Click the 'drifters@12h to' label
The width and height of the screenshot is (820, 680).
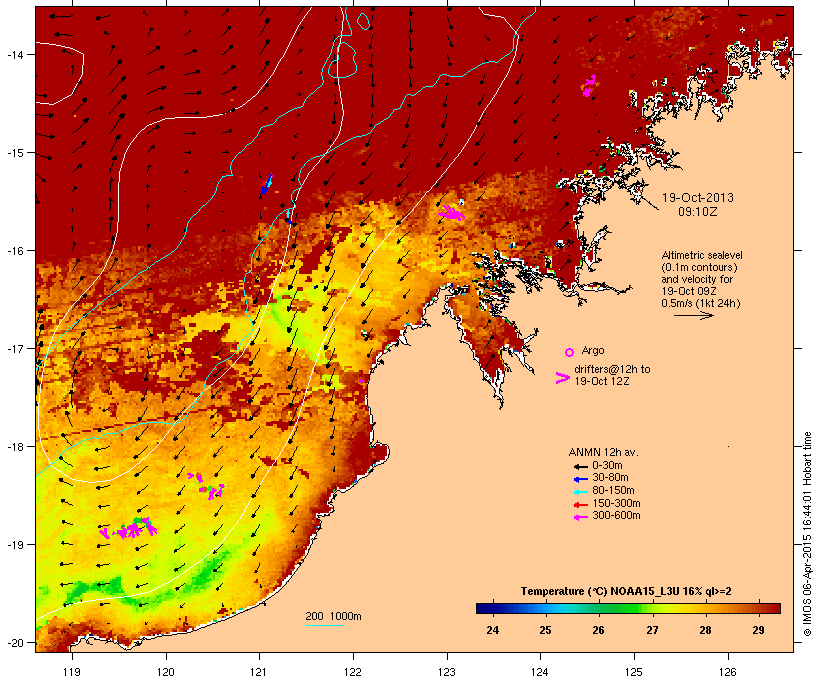pyautogui.click(x=612, y=369)
